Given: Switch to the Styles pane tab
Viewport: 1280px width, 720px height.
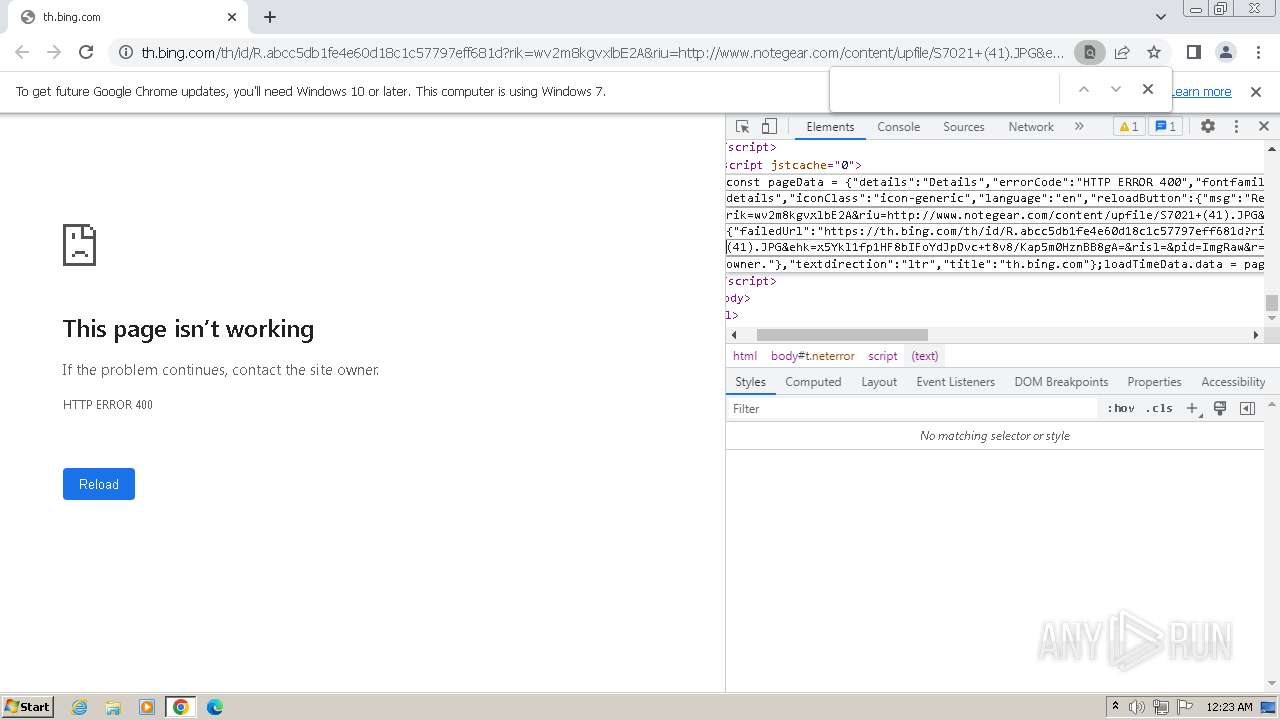Looking at the screenshot, I should point(750,382).
